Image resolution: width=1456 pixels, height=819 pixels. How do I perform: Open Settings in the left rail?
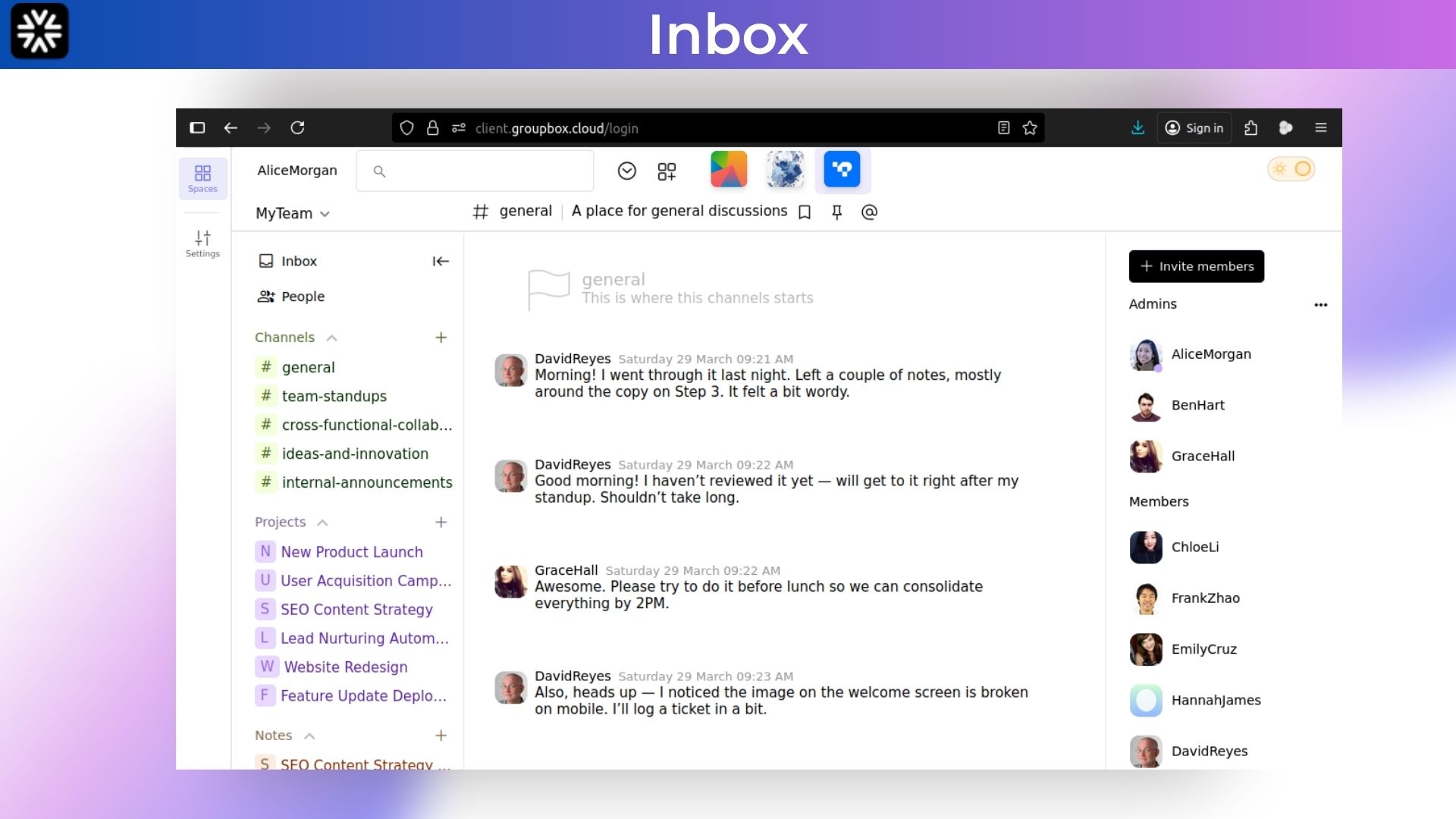click(202, 243)
